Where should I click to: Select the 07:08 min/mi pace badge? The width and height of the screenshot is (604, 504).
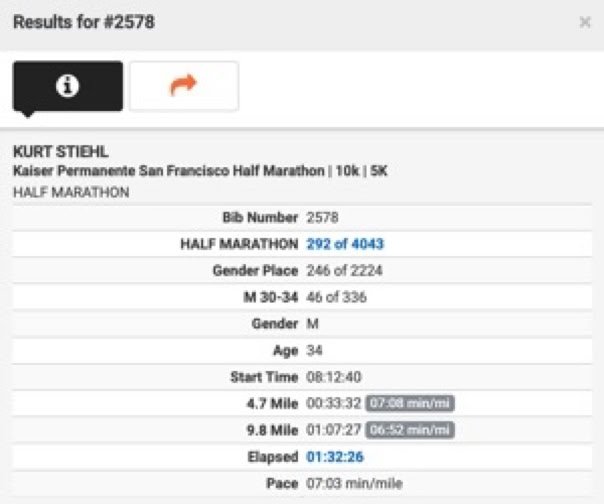click(x=410, y=403)
